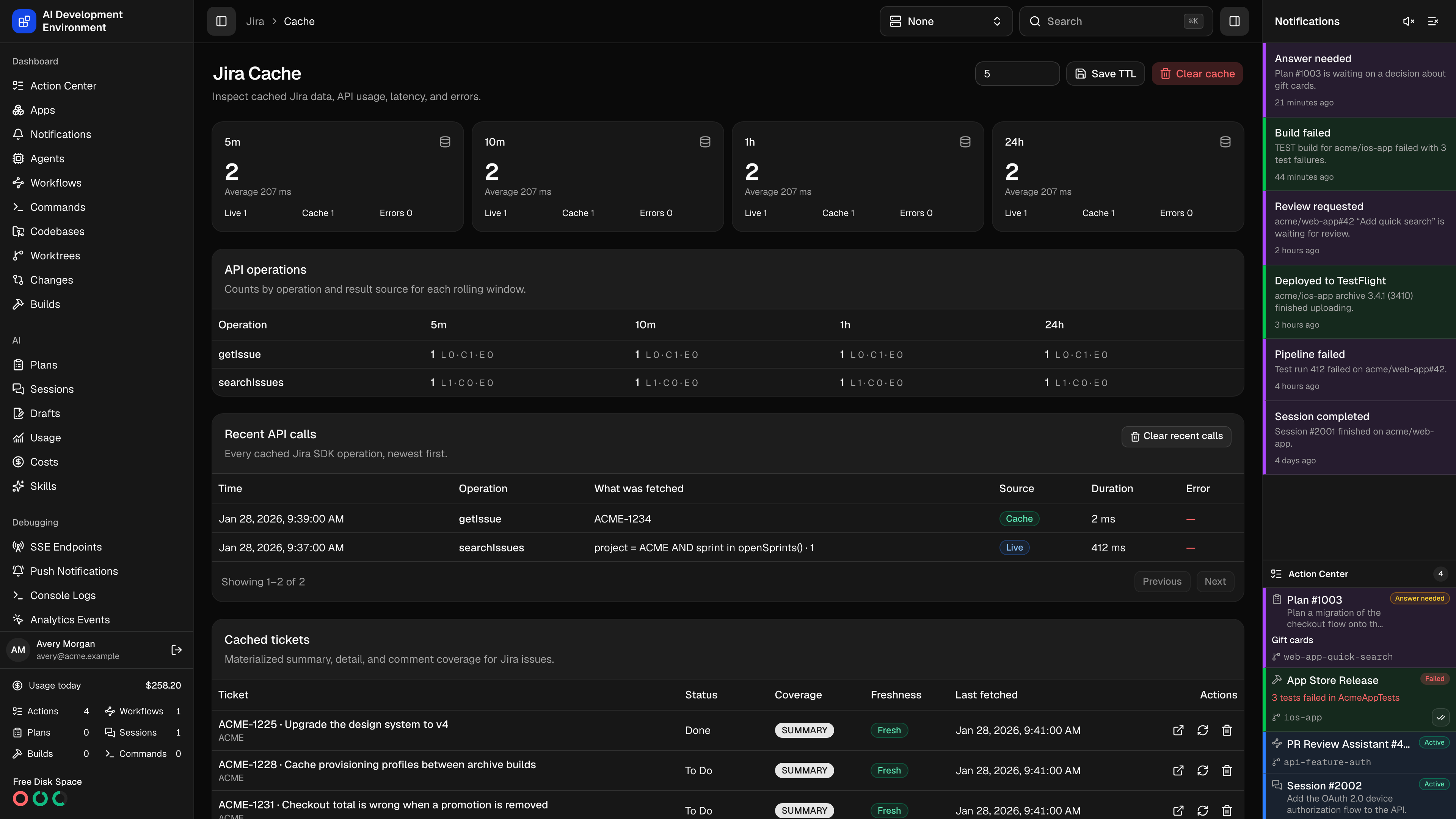Delete the ACME-1225 cached ticket
Screen dimensions: 1456x819
pos(1227,730)
